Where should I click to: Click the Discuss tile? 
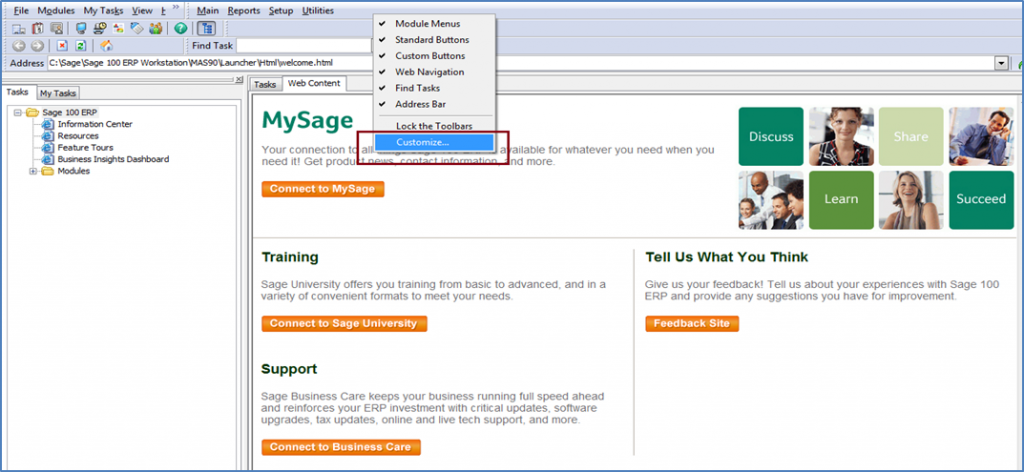point(771,136)
